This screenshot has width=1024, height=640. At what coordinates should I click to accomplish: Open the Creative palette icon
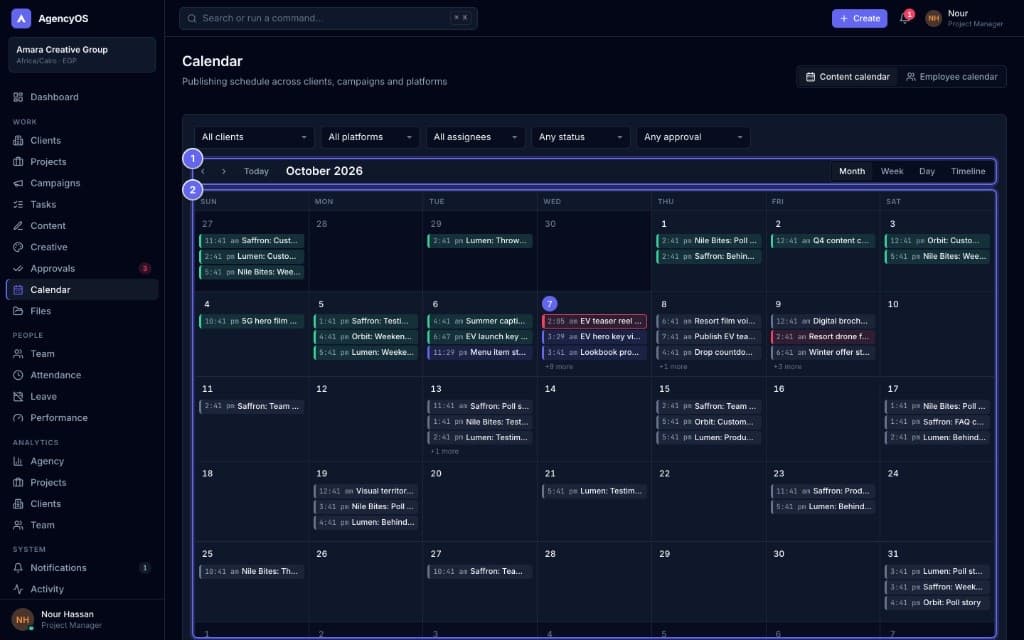[18, 248]
